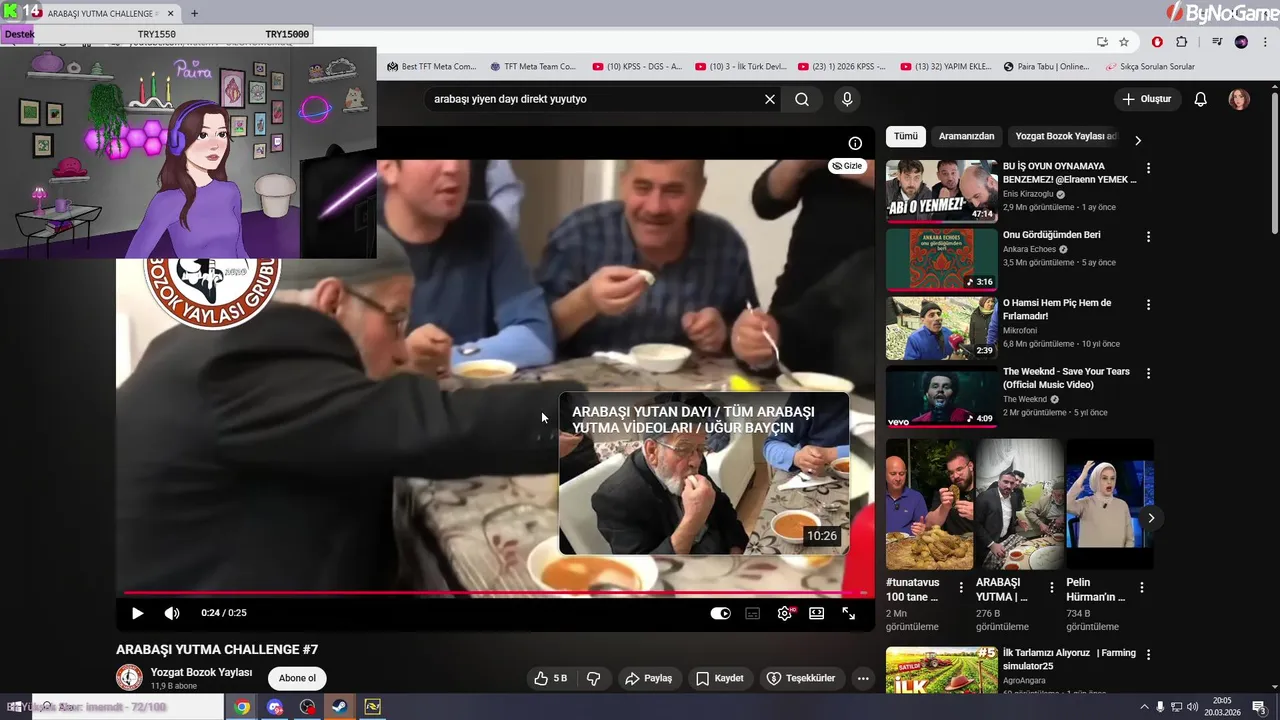This screenshot has width=1280, height=720.
Task: Select the Tümü filter chip
Action: point(906,136)
